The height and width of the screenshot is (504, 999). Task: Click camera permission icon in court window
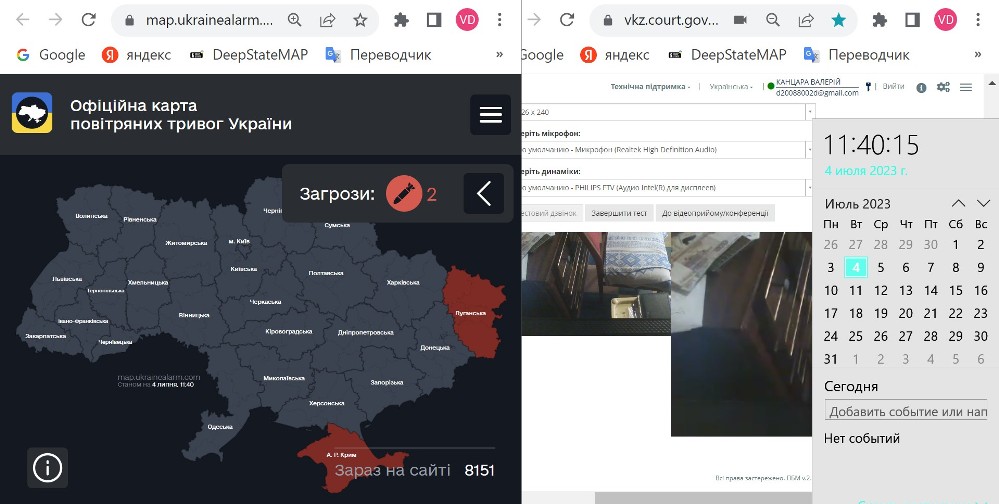740,20
